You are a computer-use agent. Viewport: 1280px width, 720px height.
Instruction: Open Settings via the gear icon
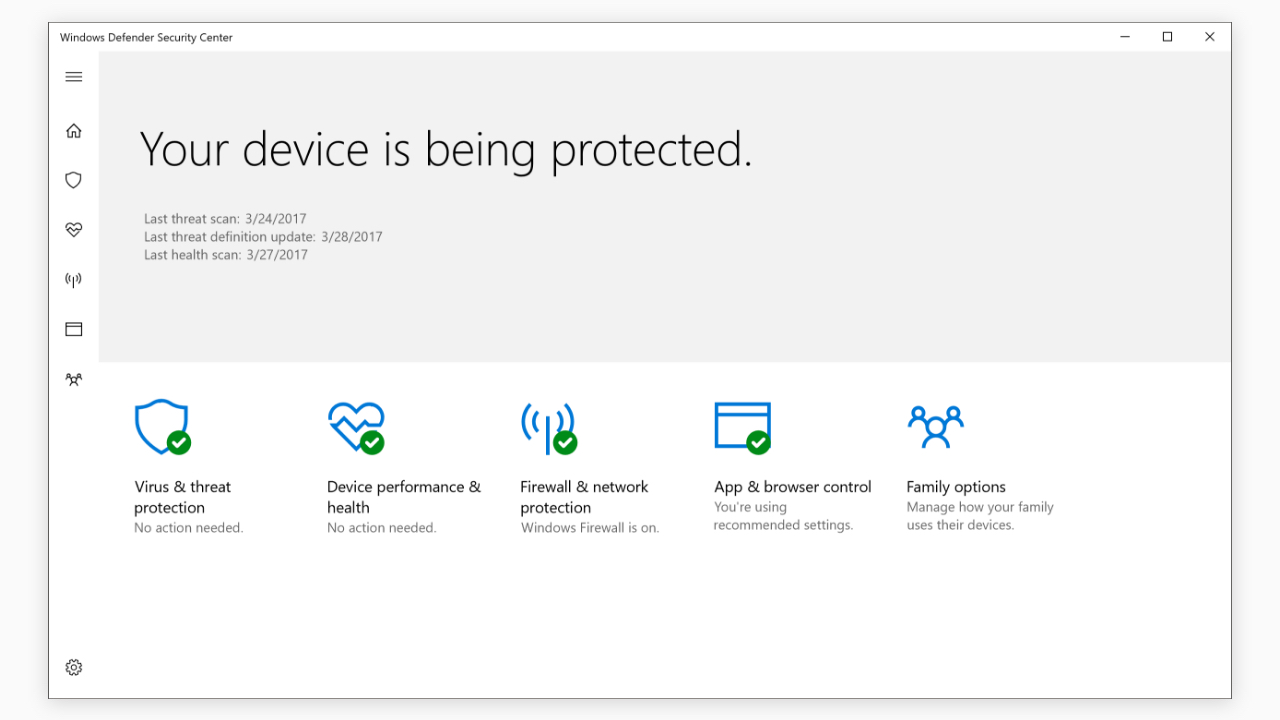click(x=73, y=667)
